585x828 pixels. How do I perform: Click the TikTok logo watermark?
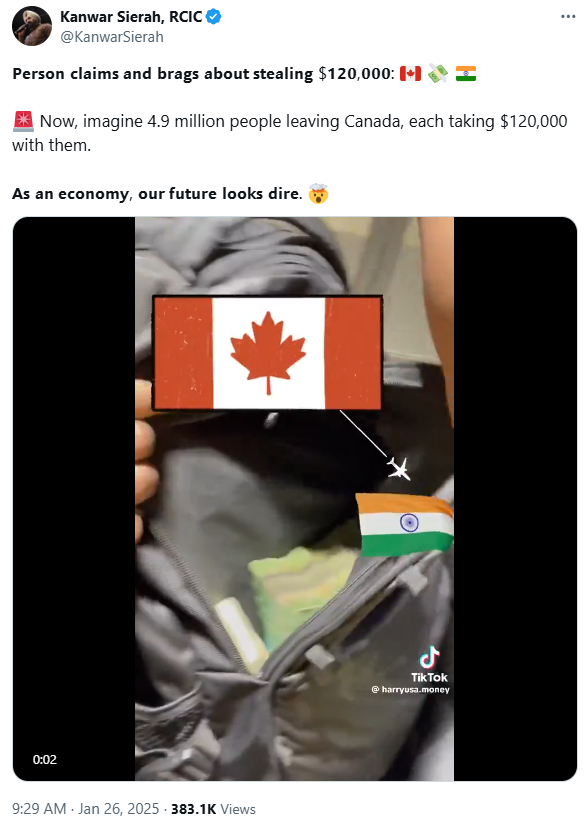(x=429, y=664)
